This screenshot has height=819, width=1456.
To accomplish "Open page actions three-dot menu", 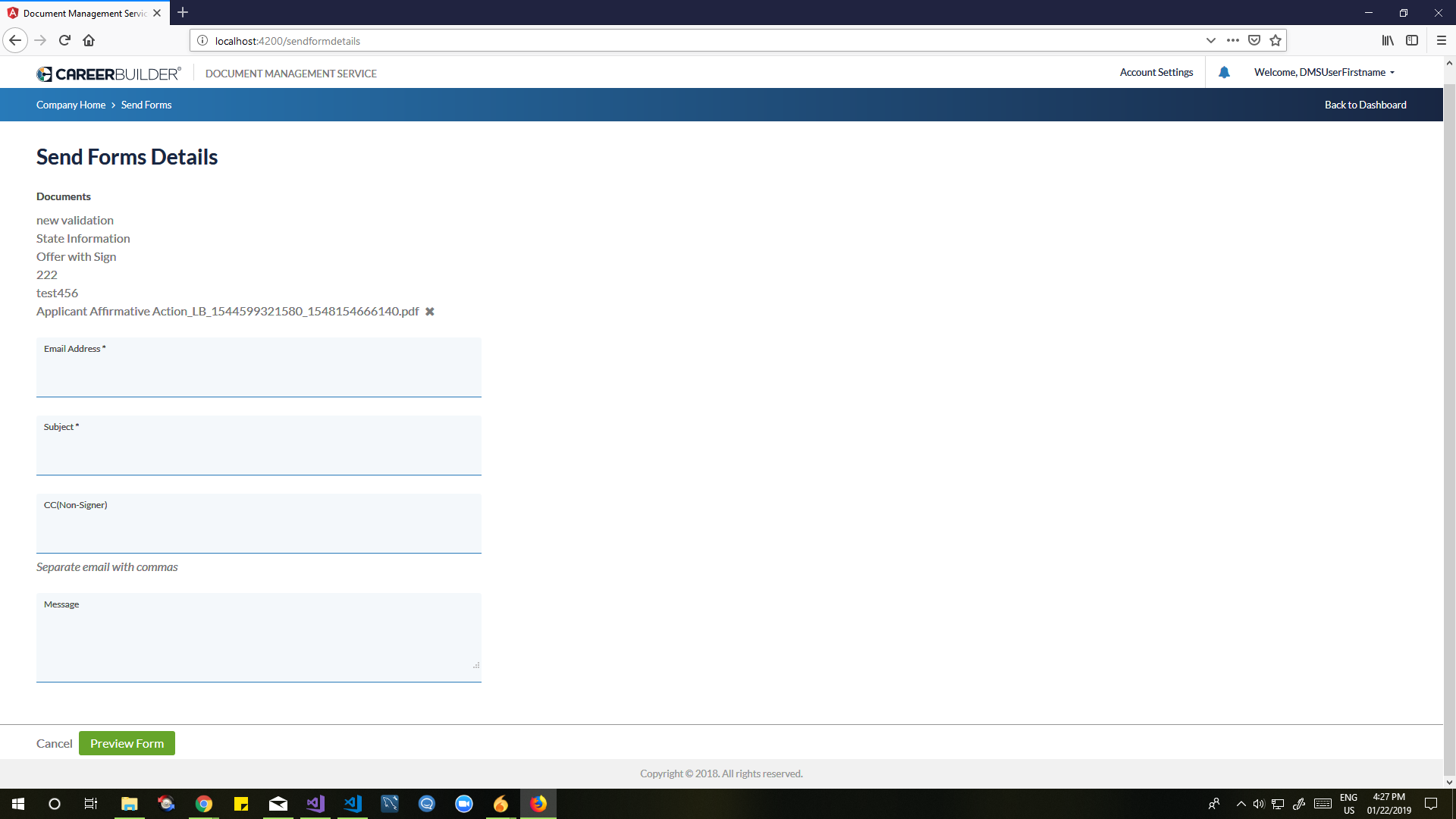I will click(x=1233, y=41).
